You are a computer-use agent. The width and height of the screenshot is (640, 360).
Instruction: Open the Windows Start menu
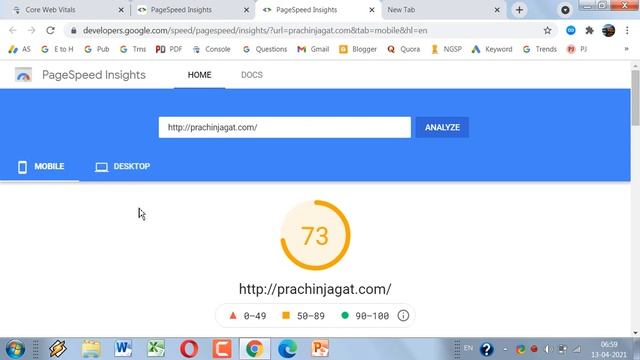(x=15, y=349)
